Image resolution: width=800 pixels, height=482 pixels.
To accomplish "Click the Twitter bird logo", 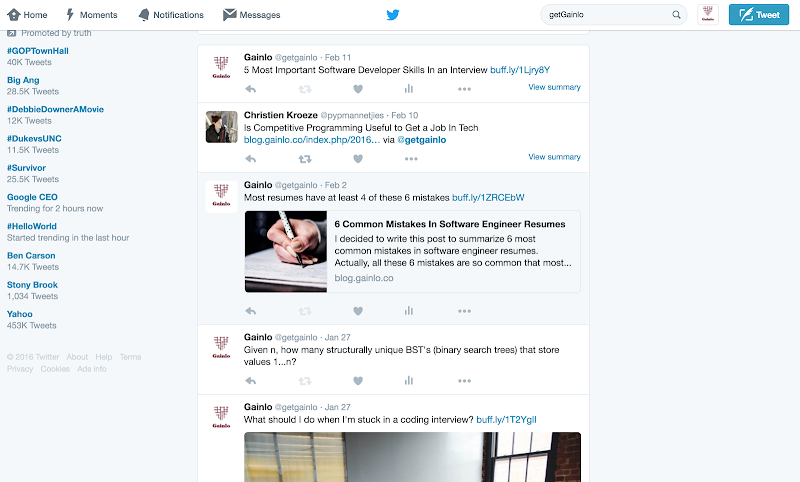I will tap(393, 15).
